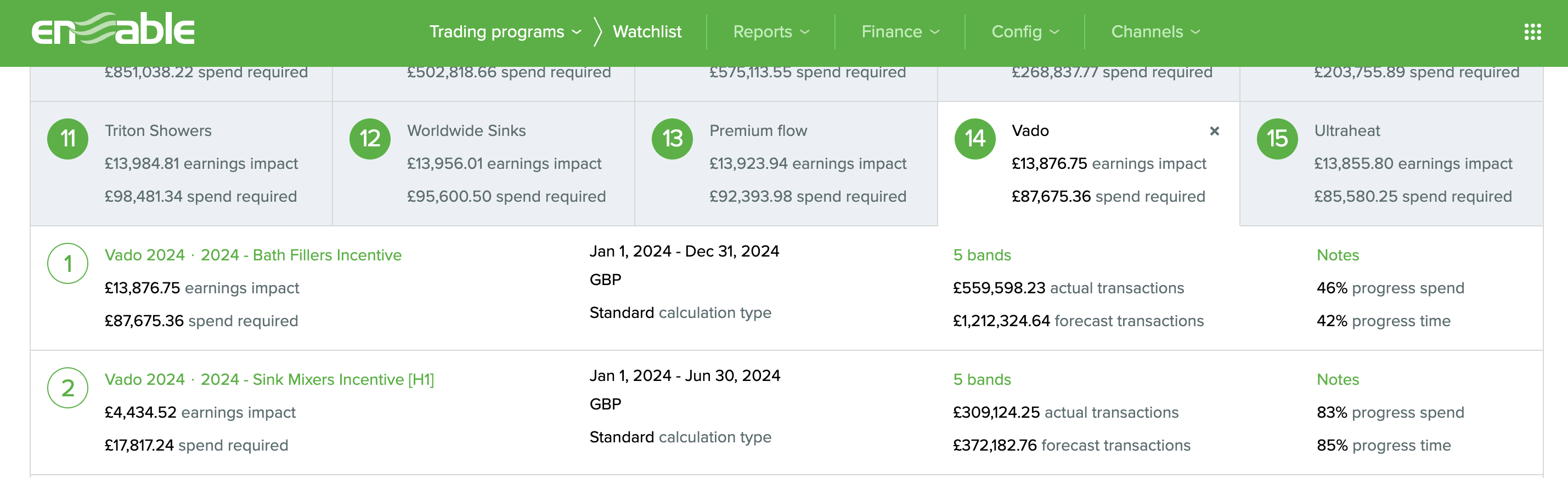Click £1,212,324.64 forecast transactions
The height and width of the screenshot is (478, 1568).
1078,321
